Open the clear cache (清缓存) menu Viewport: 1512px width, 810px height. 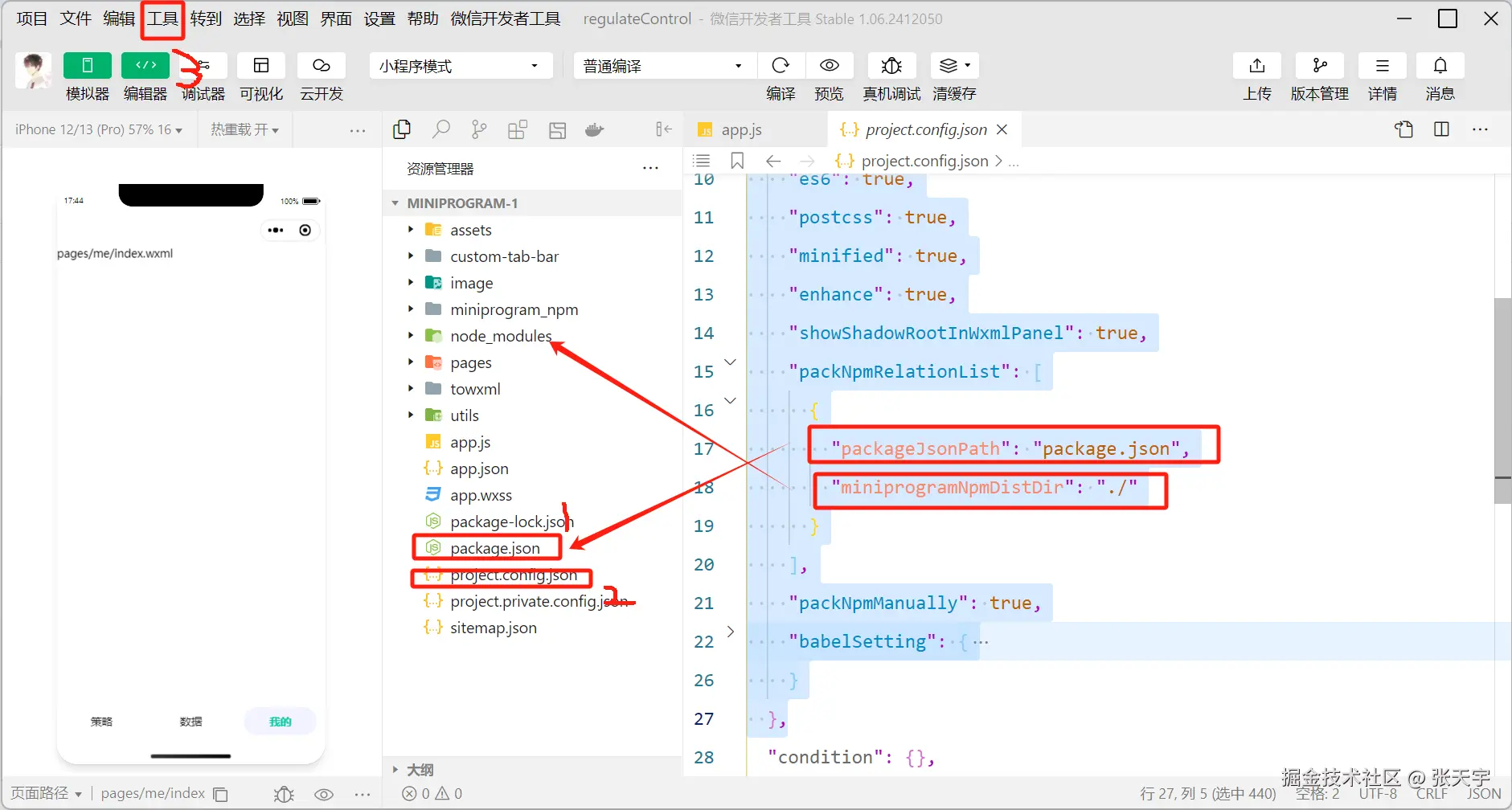(955, 66)
